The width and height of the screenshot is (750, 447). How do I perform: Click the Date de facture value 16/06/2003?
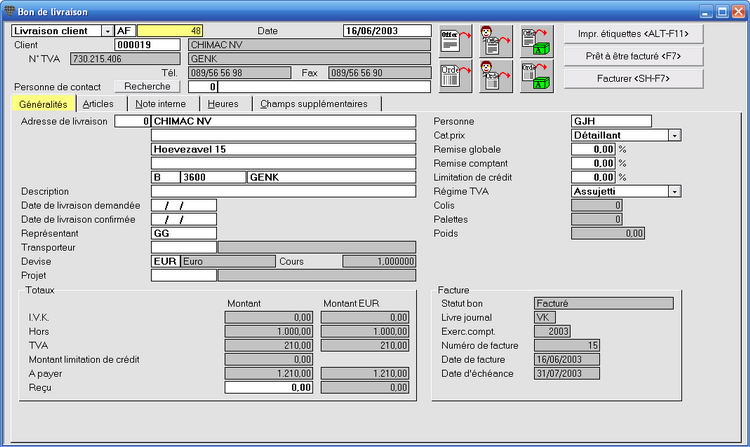567,360
